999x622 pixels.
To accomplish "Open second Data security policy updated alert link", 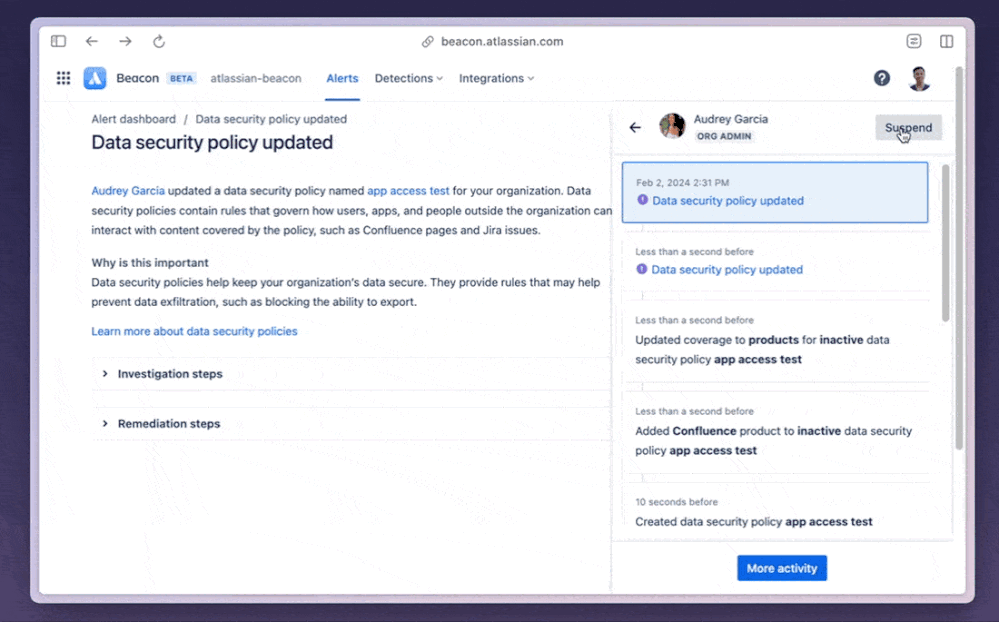I will pos(727,270).
